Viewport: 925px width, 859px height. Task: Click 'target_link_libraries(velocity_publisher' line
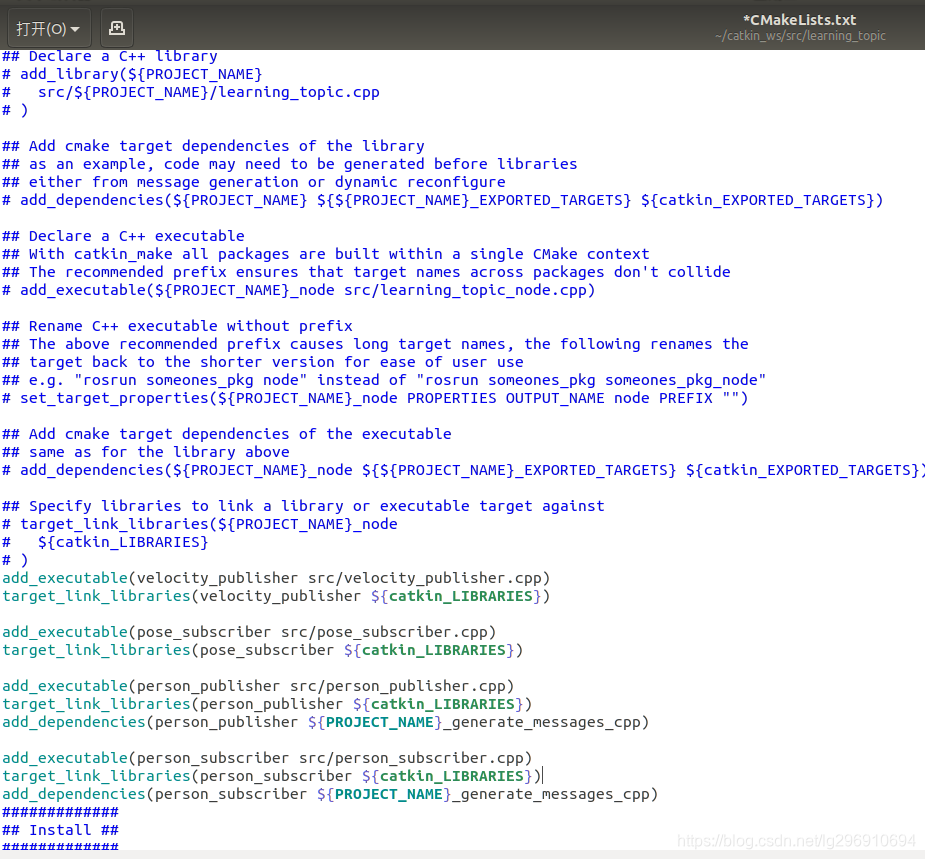point(276,596)
